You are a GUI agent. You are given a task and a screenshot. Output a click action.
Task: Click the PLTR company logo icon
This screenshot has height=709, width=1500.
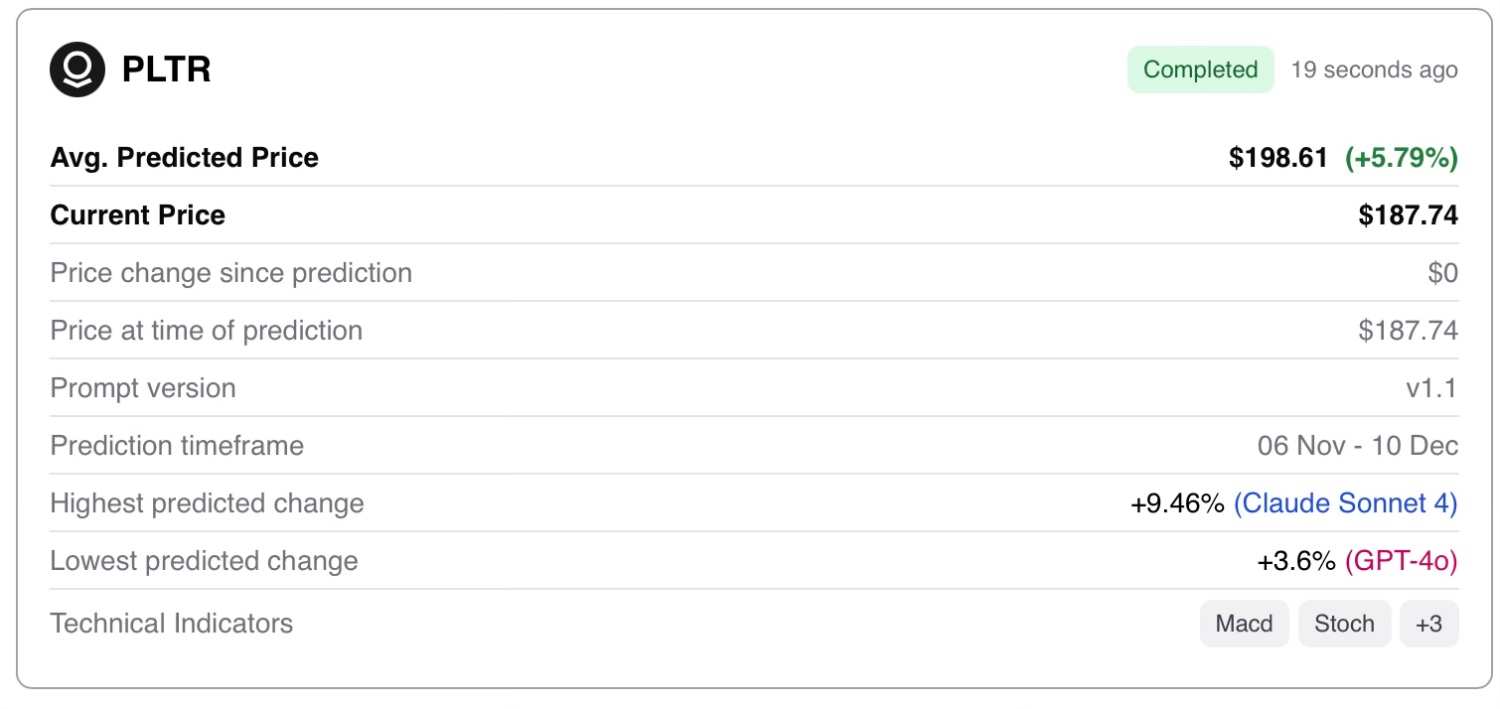point(77,70)
